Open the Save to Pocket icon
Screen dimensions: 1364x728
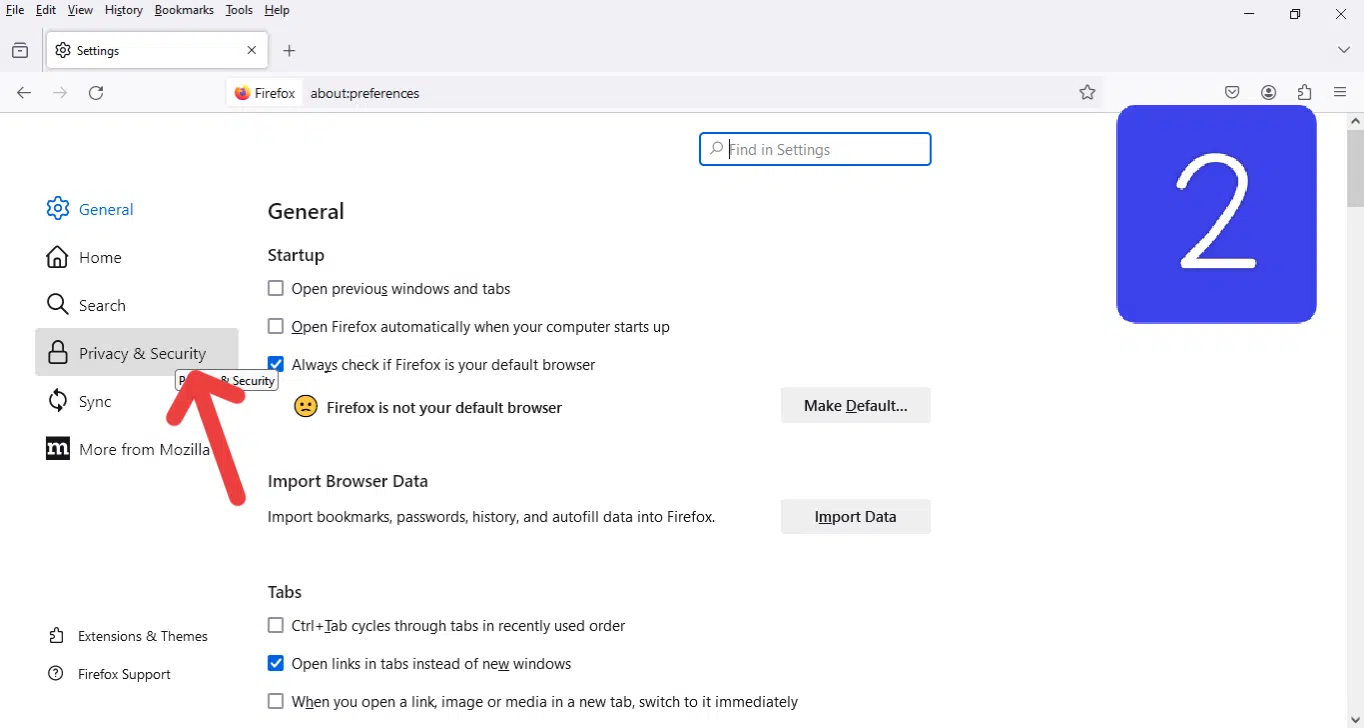(1232, 93)
